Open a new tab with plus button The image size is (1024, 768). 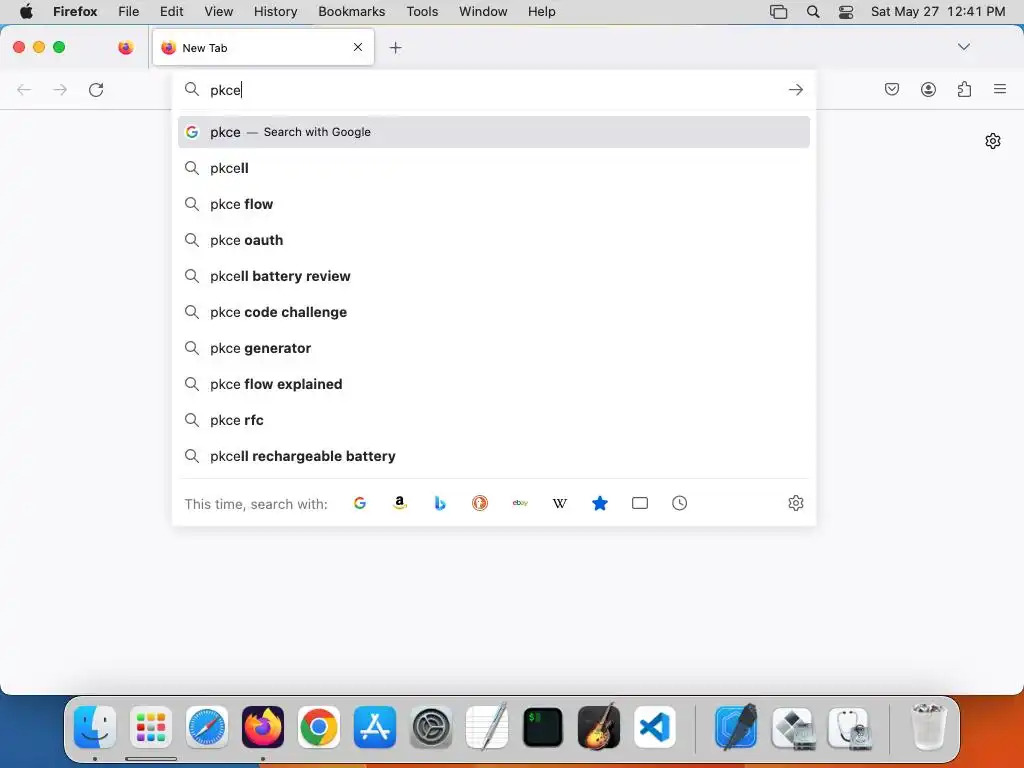[x=395, y=47]
